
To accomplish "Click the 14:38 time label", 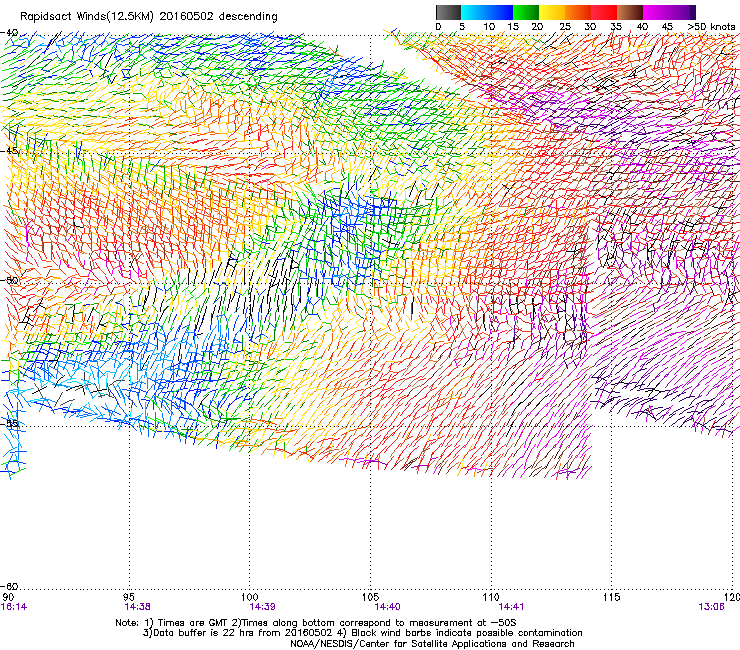I will coord(137,607).
